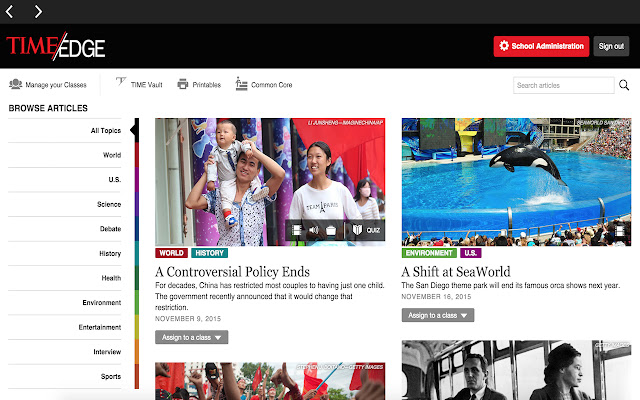Click the purple U.S. tag
Screen dimensions: 640x400
(x=471, y=253)
